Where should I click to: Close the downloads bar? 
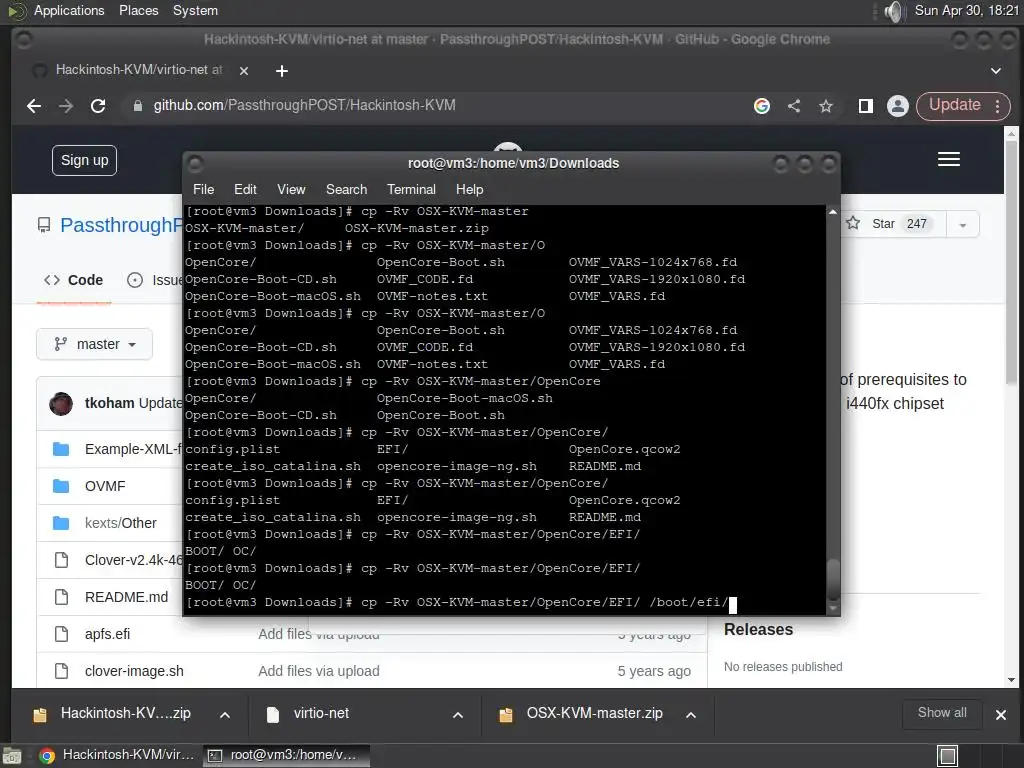(x=1000, y=715)
